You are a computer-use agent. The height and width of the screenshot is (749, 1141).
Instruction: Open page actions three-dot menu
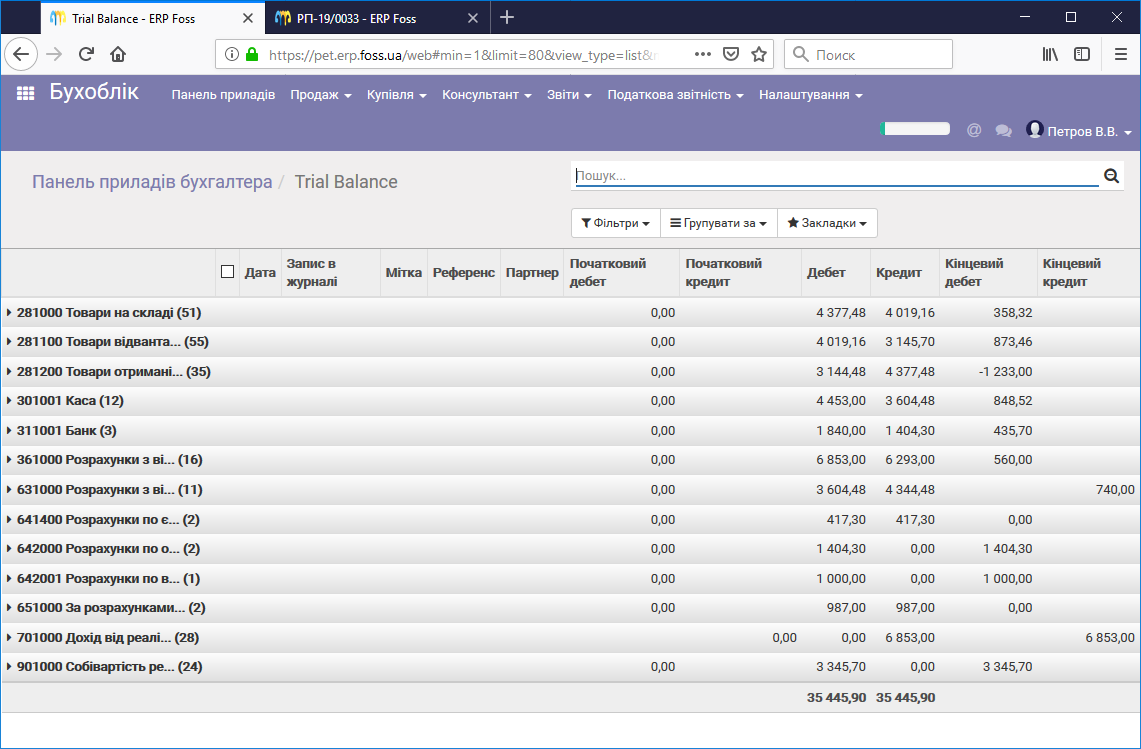702,55
